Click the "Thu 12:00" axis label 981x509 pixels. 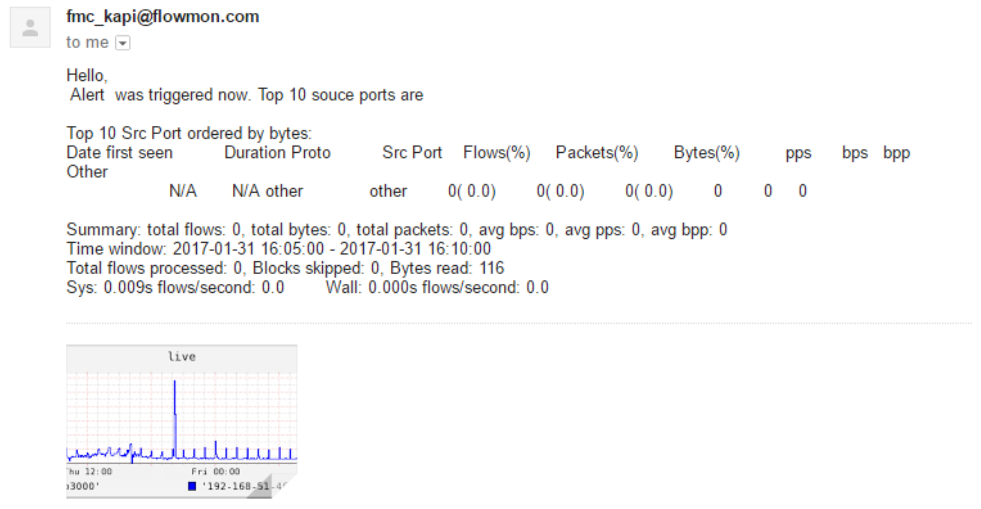(x=89, y=471)
